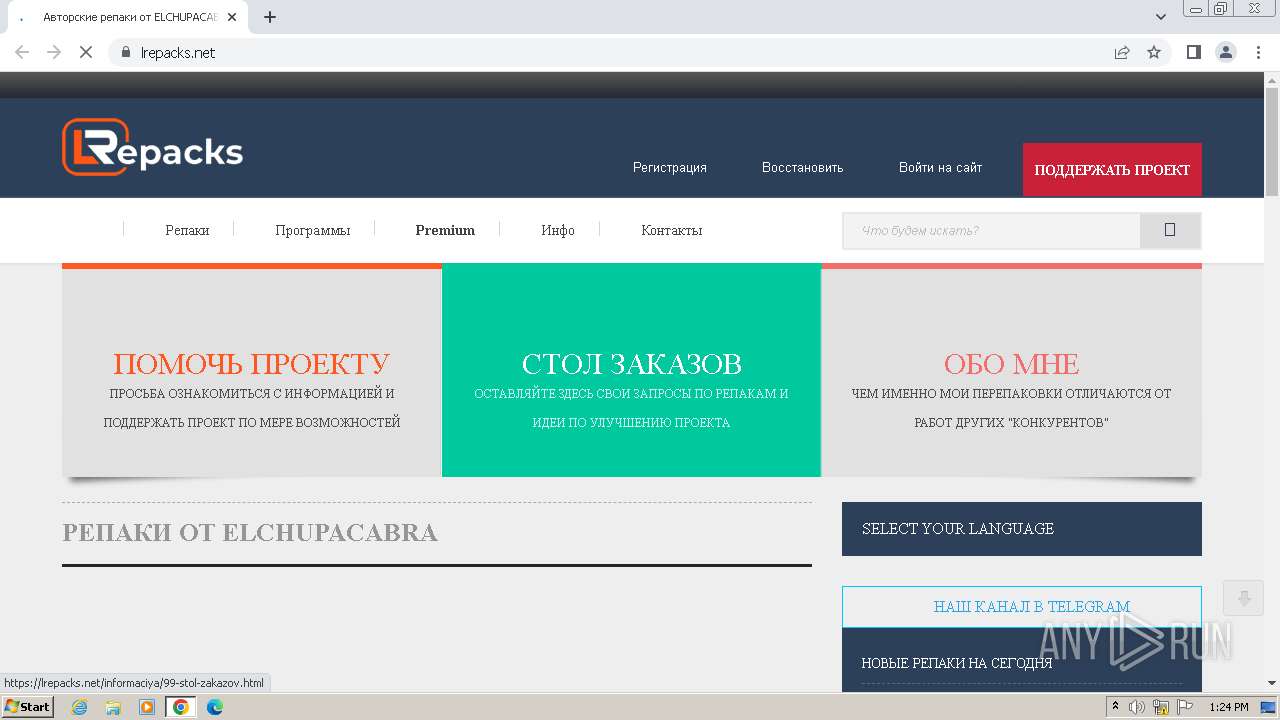The height and width of the screenshot is (720, 1280).
Task: Open the Инфо menu item
Action: click(558, 230)
